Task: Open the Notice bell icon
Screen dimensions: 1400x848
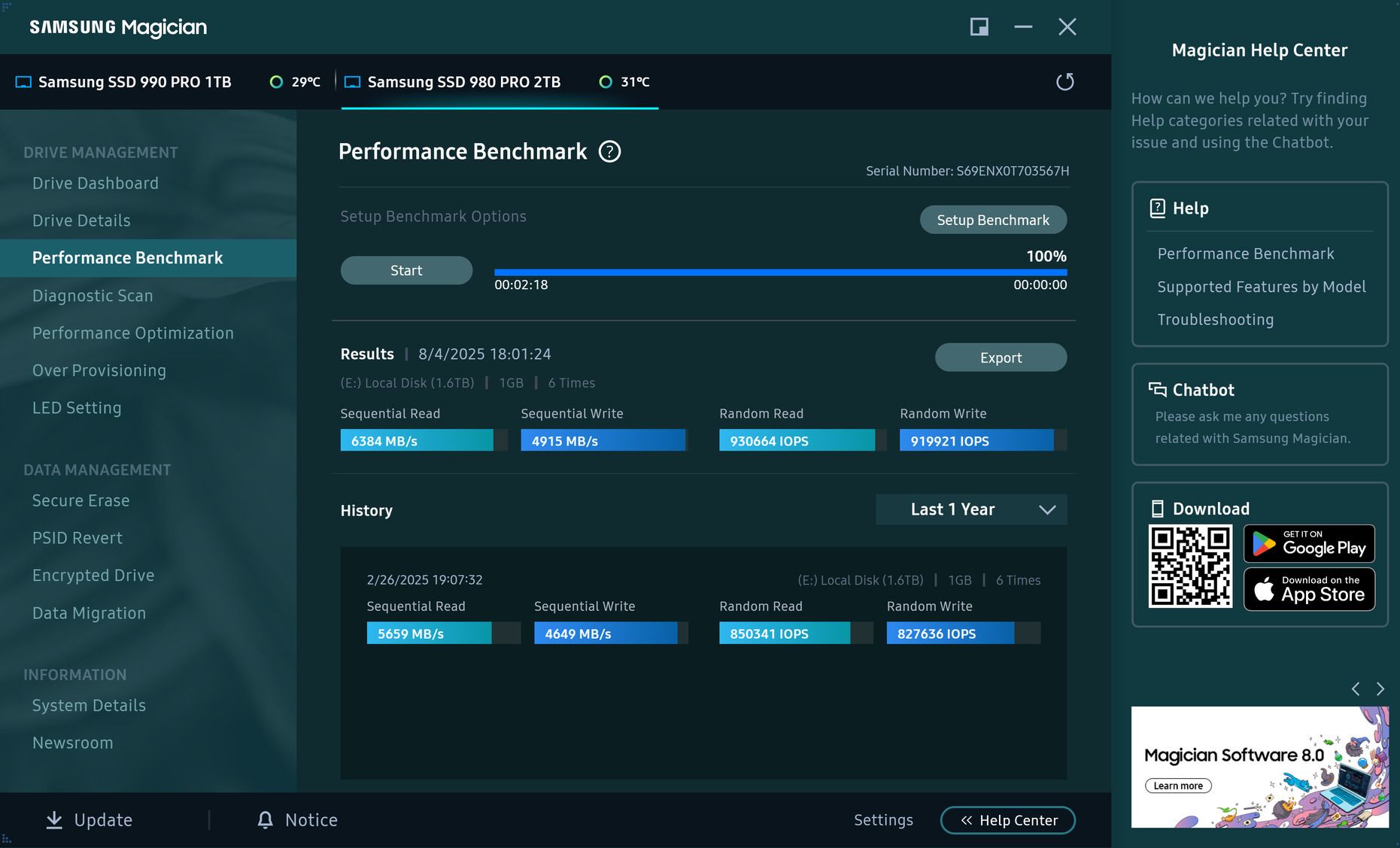Action: click(266, 820)
